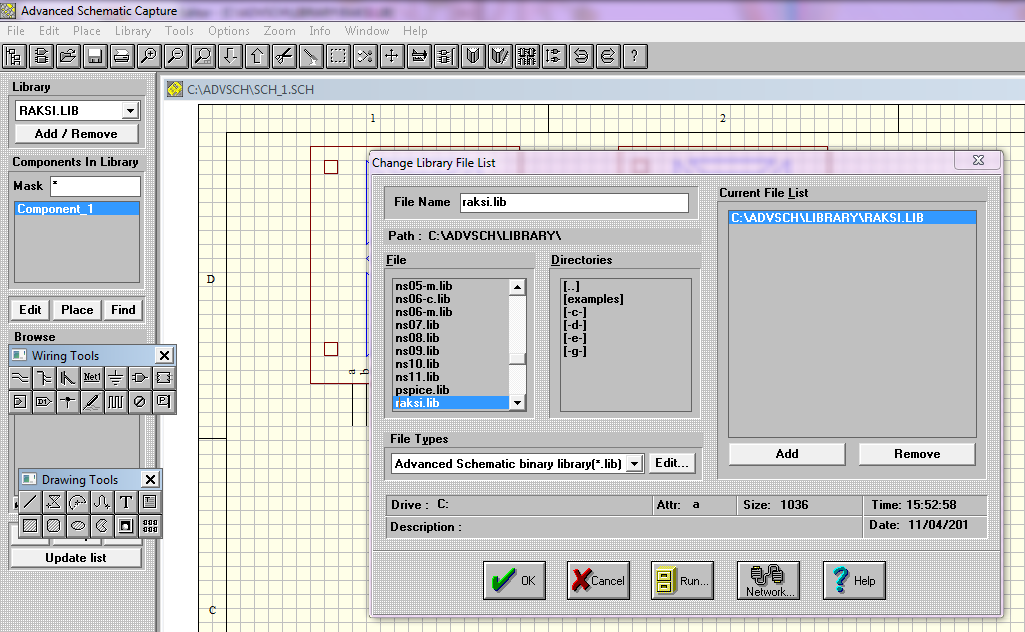Open the Library menu
The width and height of the screenshot is (1025, 632).
[x=133, y=31]
